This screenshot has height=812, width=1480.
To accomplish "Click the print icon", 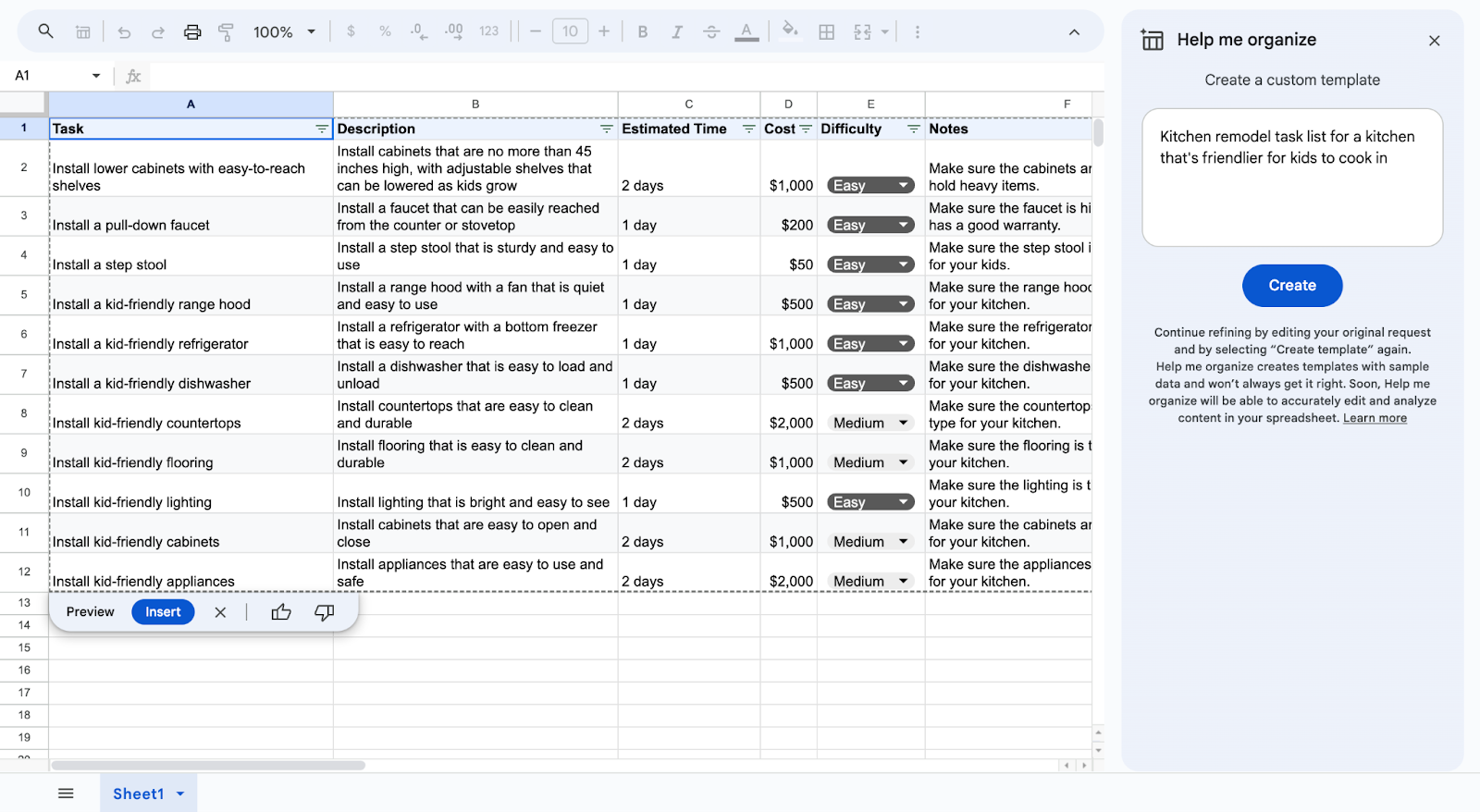I will pos(192,31).
